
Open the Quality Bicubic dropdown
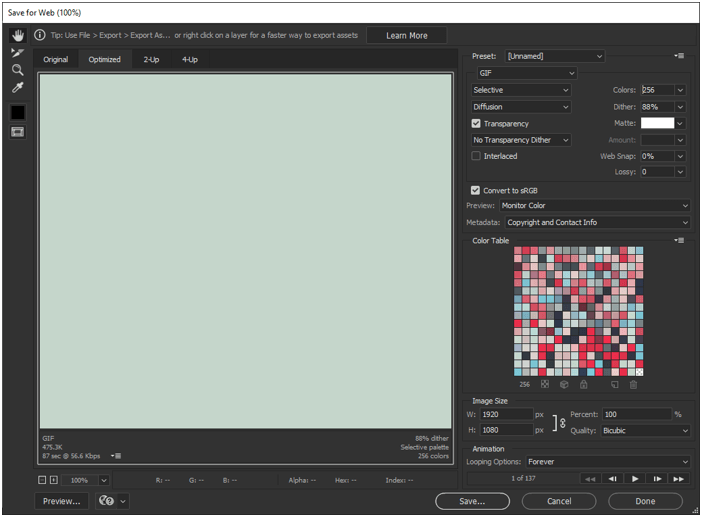[646, 431]
